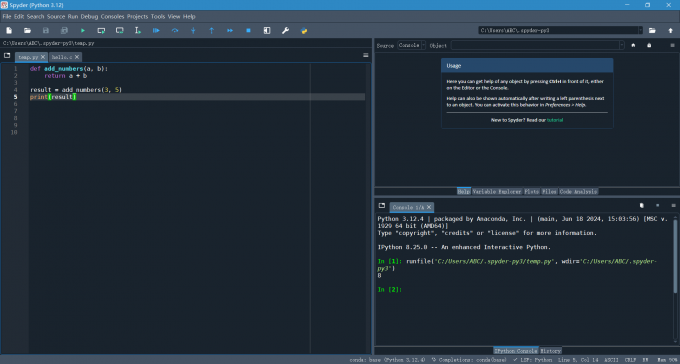Switch to the History tab
Image resolution: width=680 pixels, height=364 pixels.
[550, 351]
